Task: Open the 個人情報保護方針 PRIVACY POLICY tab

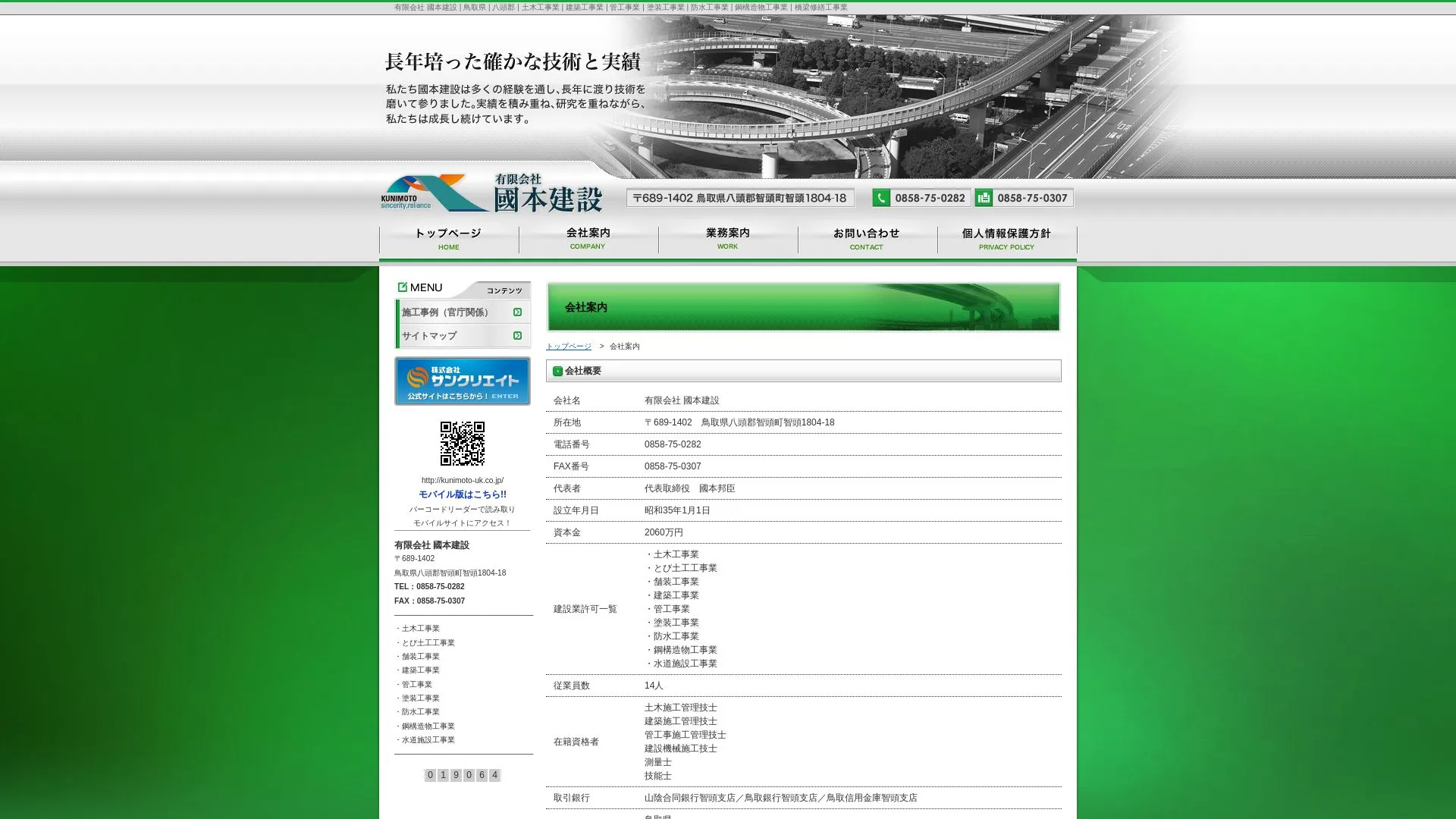Action: click(x=1007, y=240)
